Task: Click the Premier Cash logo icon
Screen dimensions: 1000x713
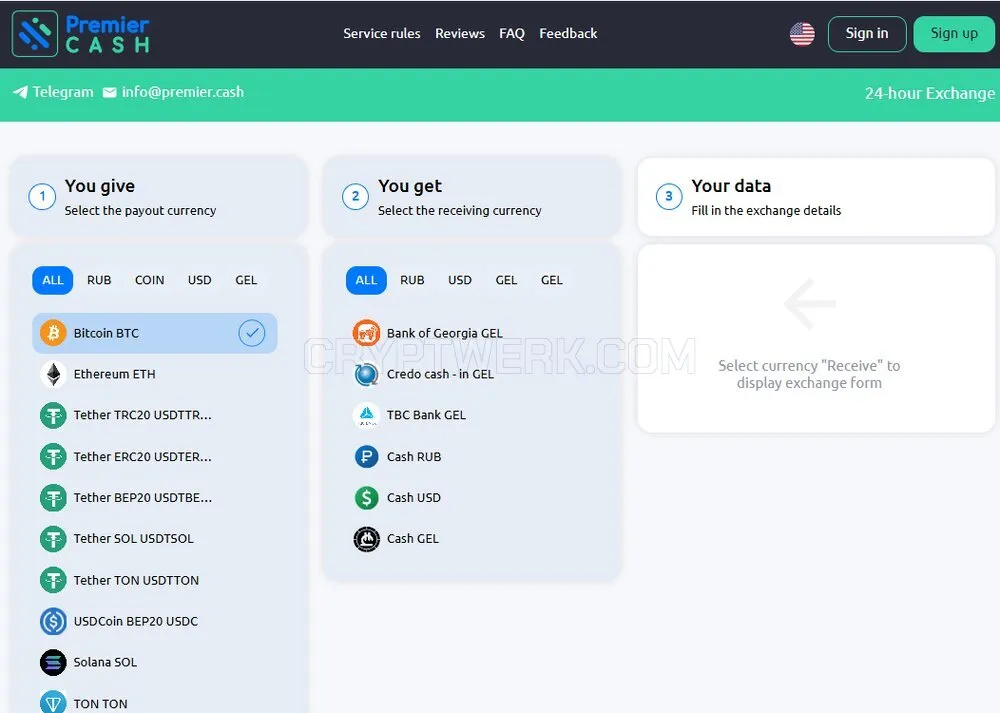Action: point(34,34)
